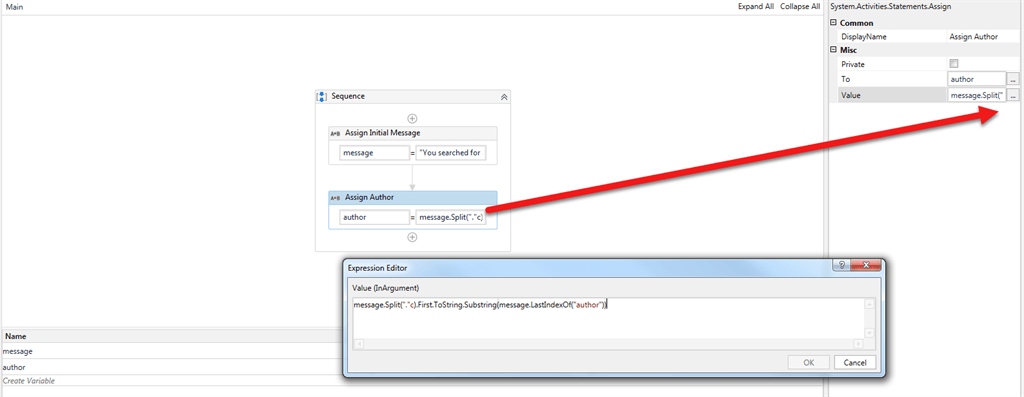Screen dimensions: 1024x397
Task: Click the "You searched for" value field
Action: point(452,153)
